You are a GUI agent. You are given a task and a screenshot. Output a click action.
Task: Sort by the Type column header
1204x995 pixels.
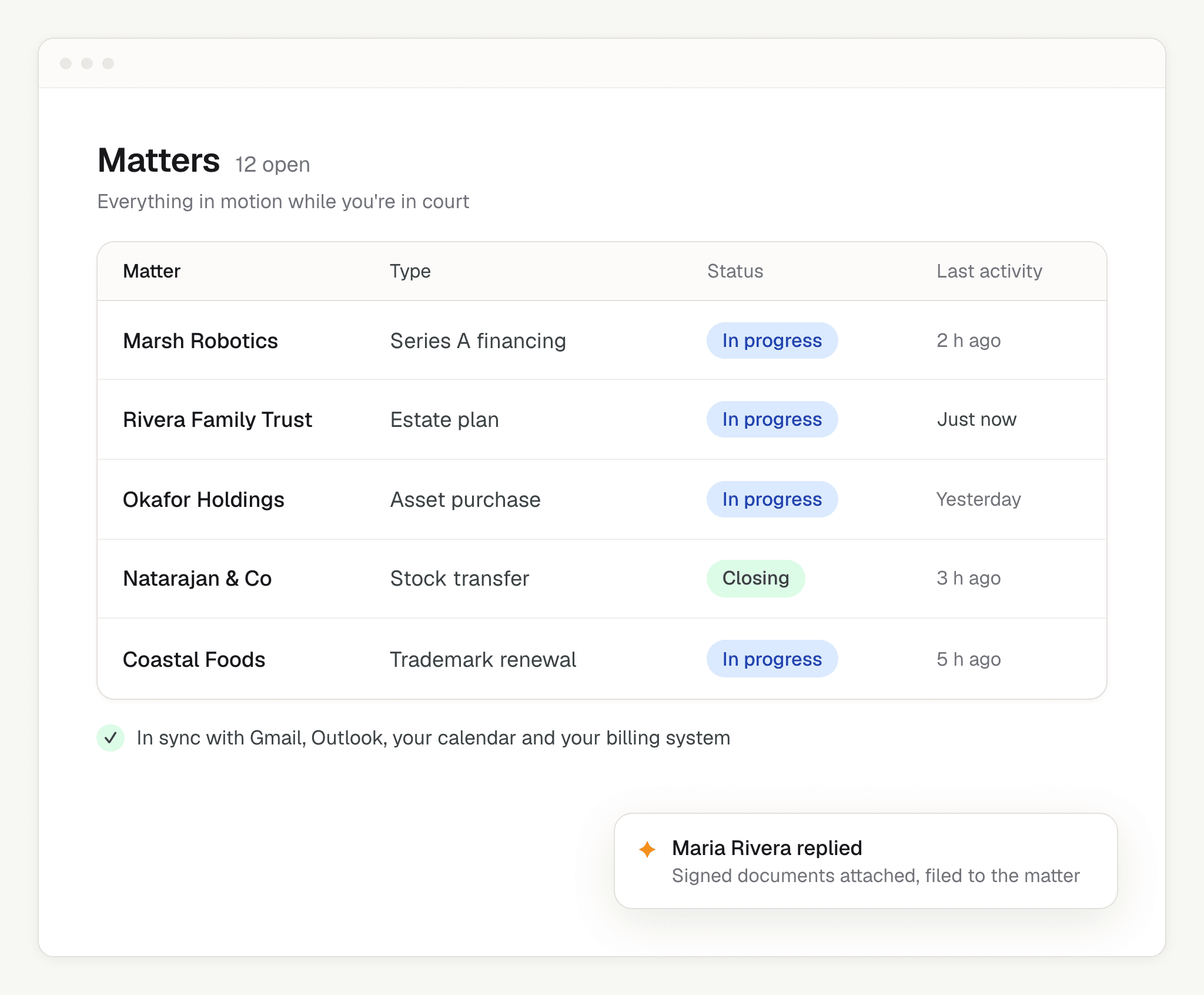point(410,271)
